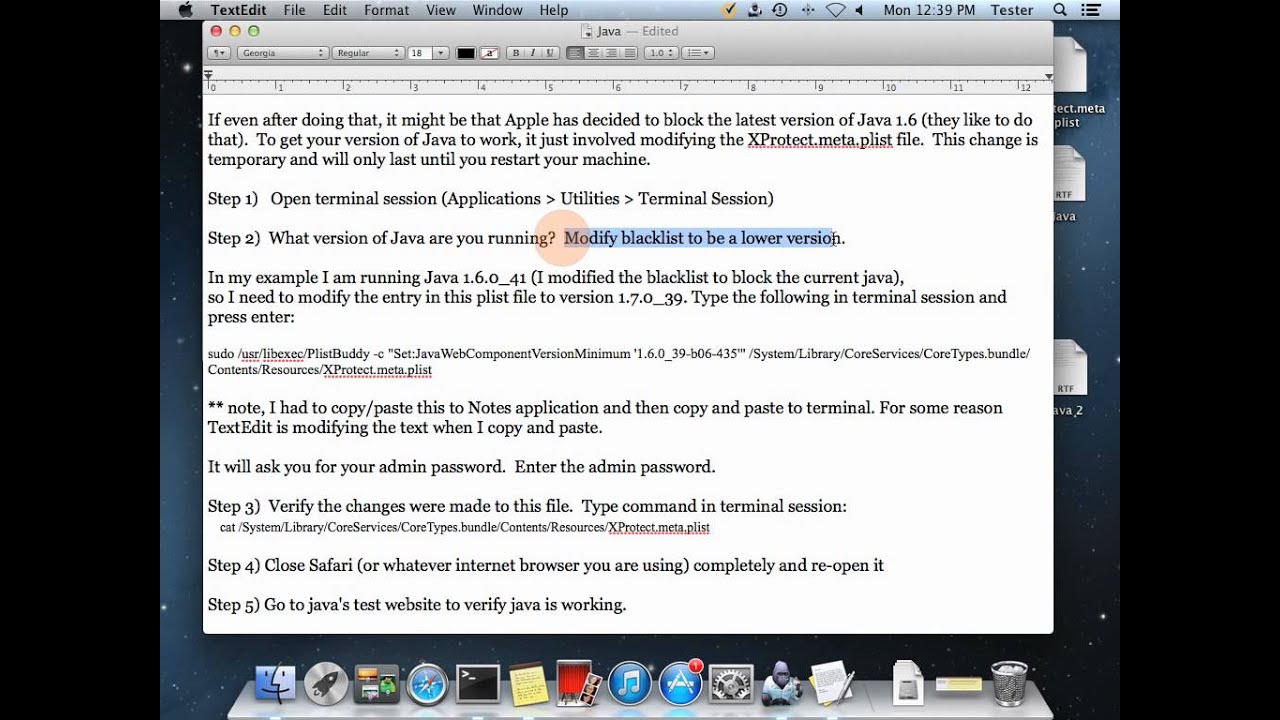Viewport: 1280px width, 720px height.
Task: Click the gorilla app icon in dock
Action: (x=782, y=684)
